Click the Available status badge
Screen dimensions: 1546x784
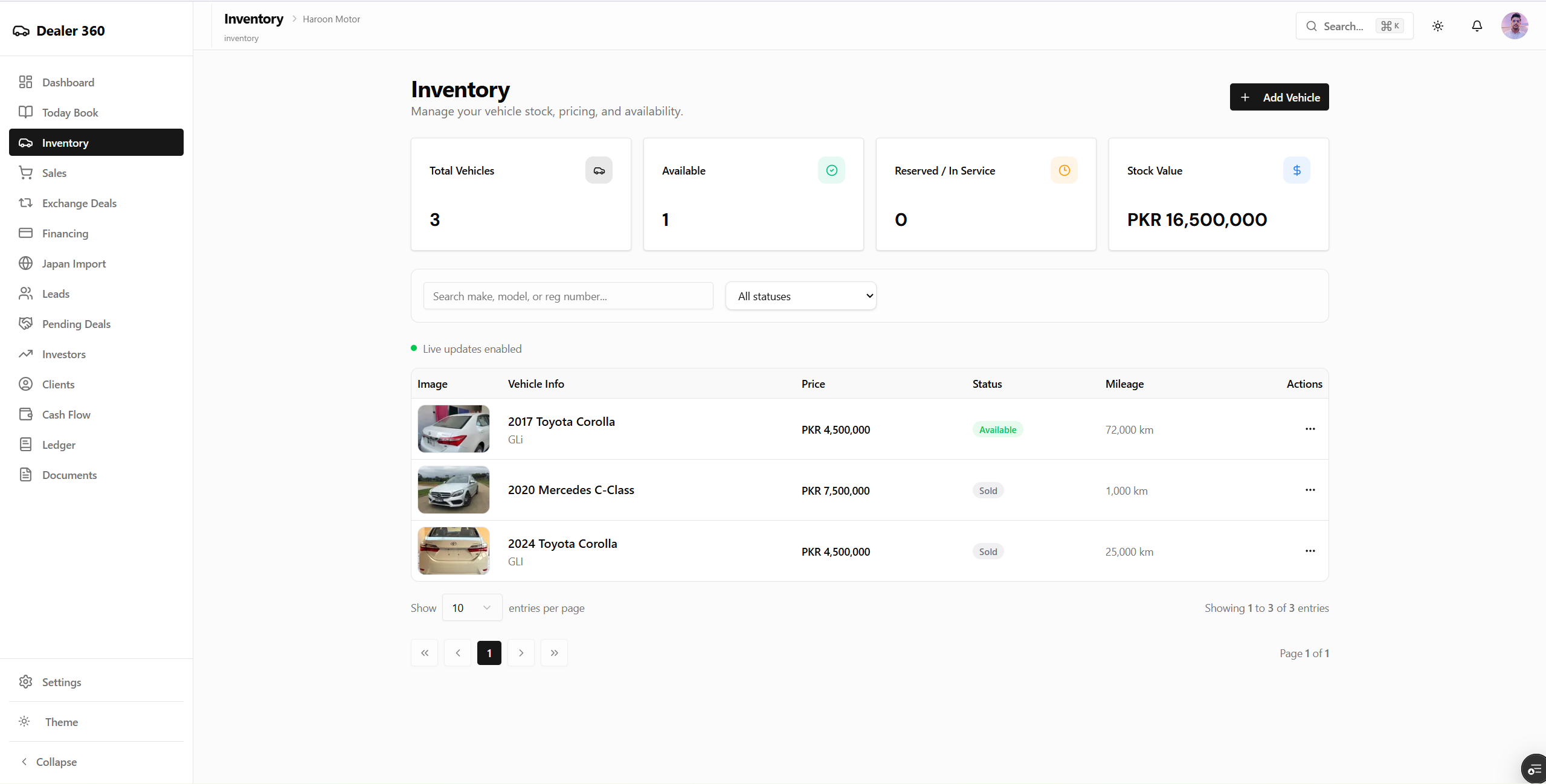[x=997, y=429]
